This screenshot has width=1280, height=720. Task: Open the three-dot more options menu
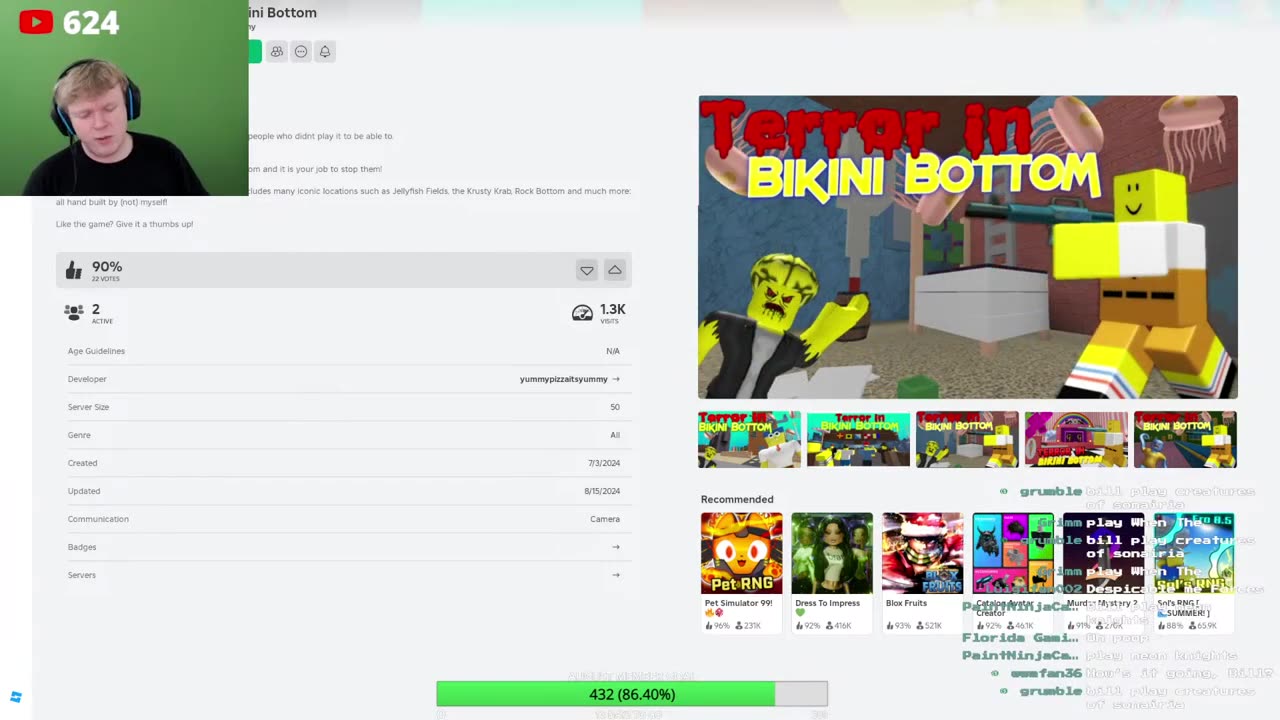tap(301, 51)
